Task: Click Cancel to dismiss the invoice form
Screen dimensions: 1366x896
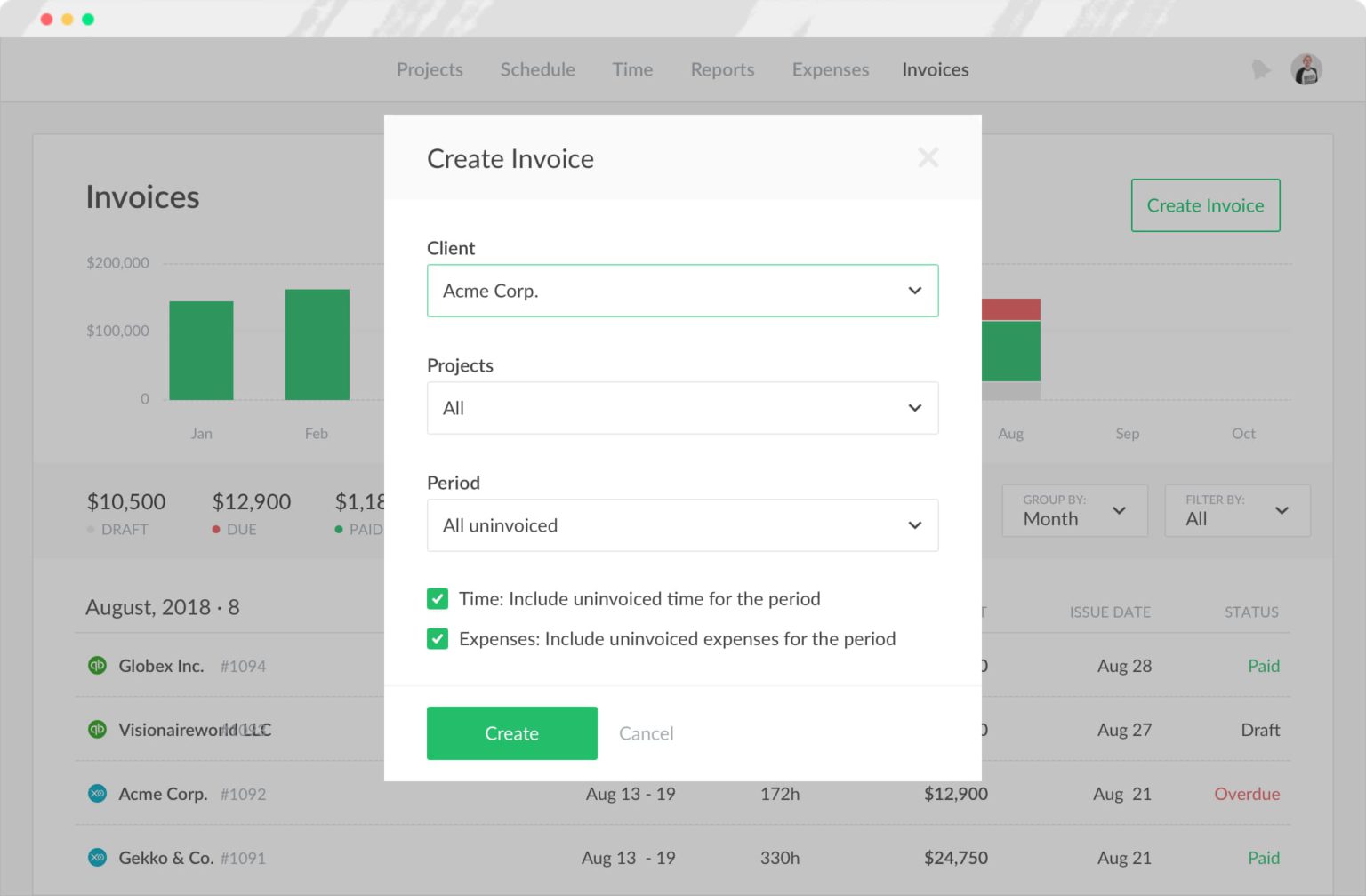Action: point(646,732)
